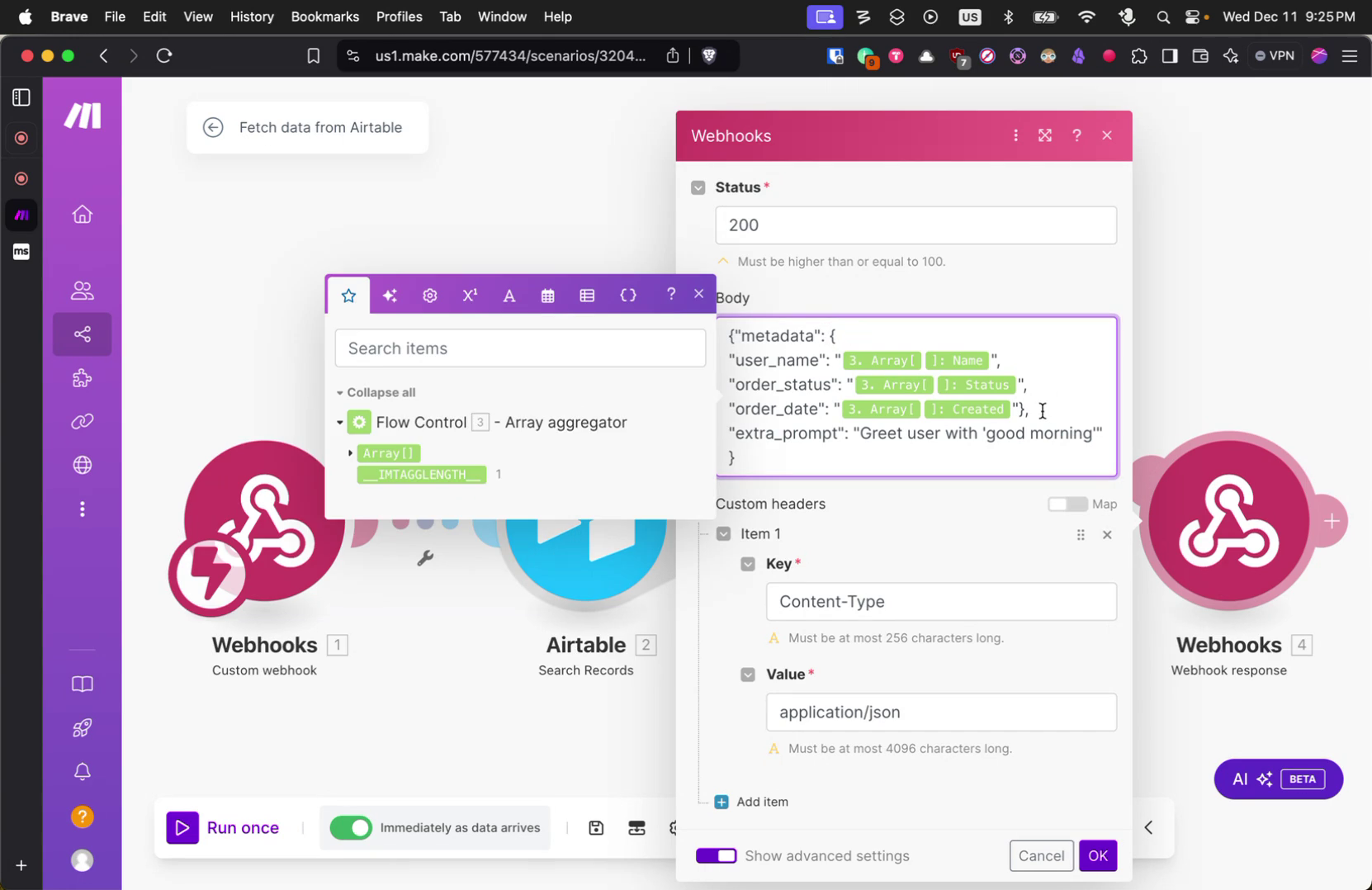Click the Run once button
Viewport: 1372px width, 890px height.
click(x=224, y=827)
